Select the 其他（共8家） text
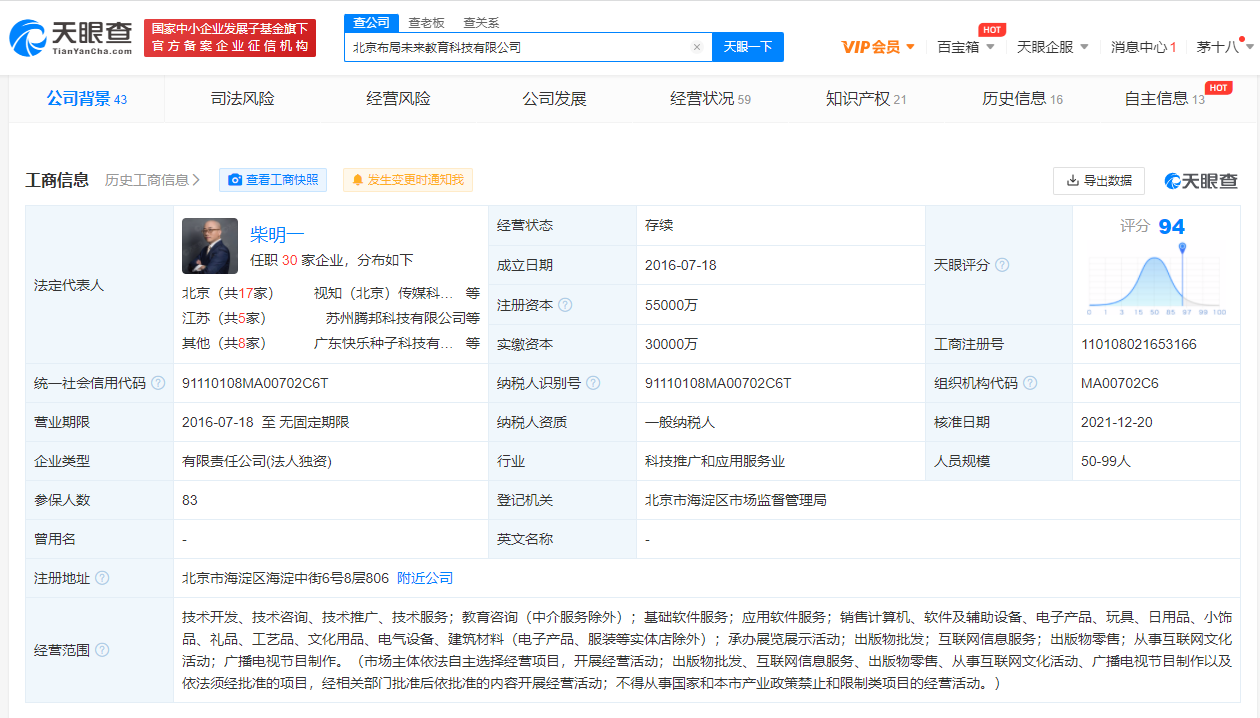 [x=224, y=343]
